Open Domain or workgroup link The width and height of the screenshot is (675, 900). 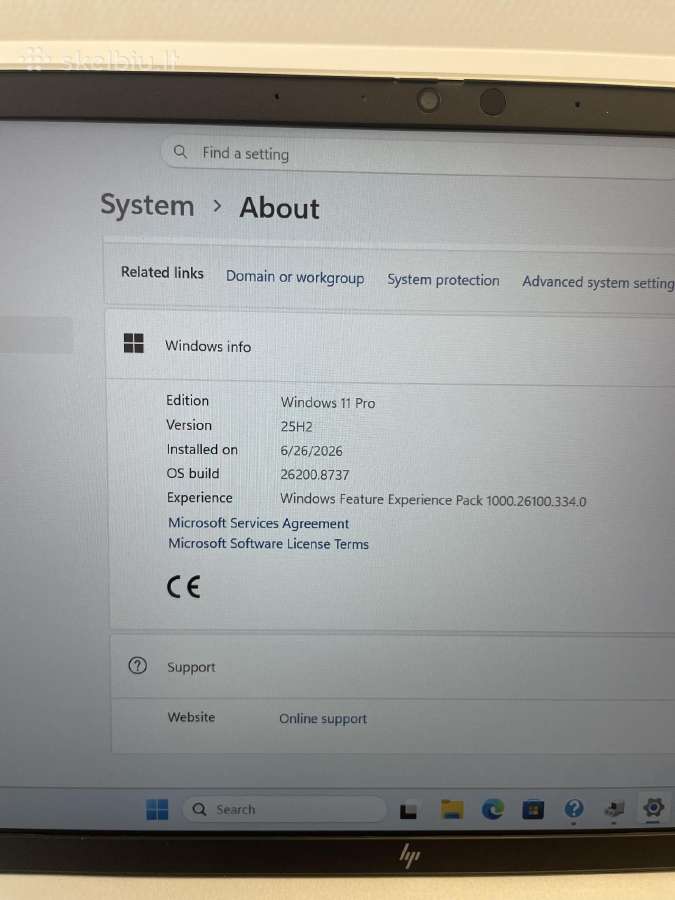pyautogui.click(x=295, y=277)
